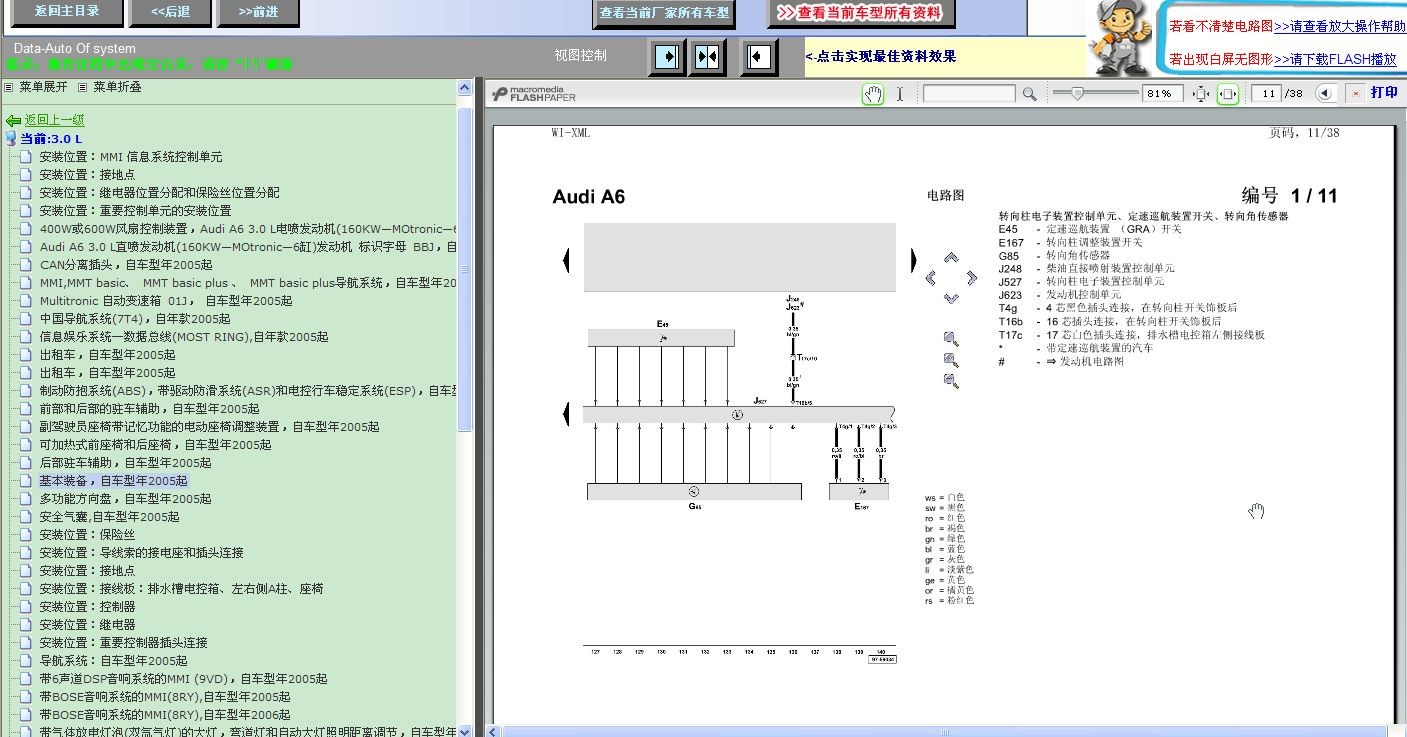
Task: Select 导航系统：自车型年2005起
Action: 113,661
